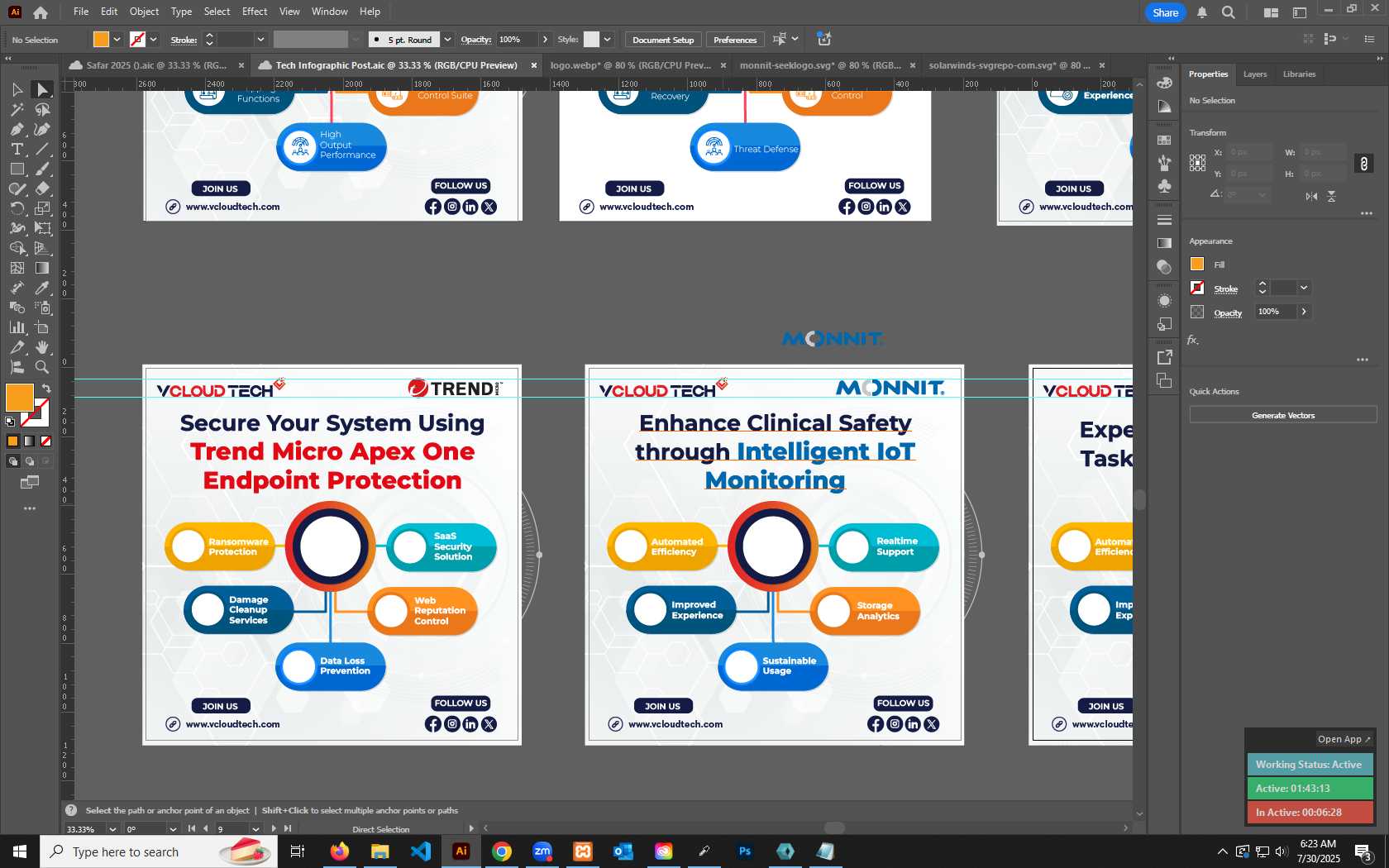This screenshot has height=868, width=1389.
Task: Select the Free Transform tool
Action: [42, 228]
